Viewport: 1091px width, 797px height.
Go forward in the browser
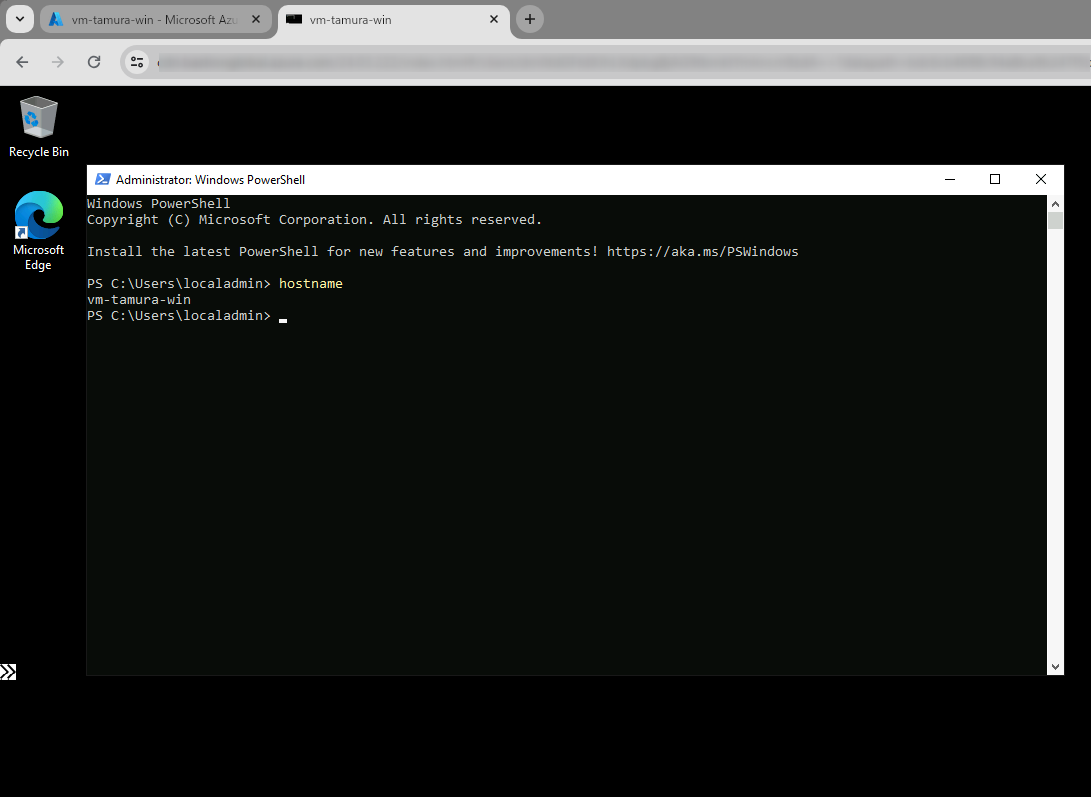(58, 62)
